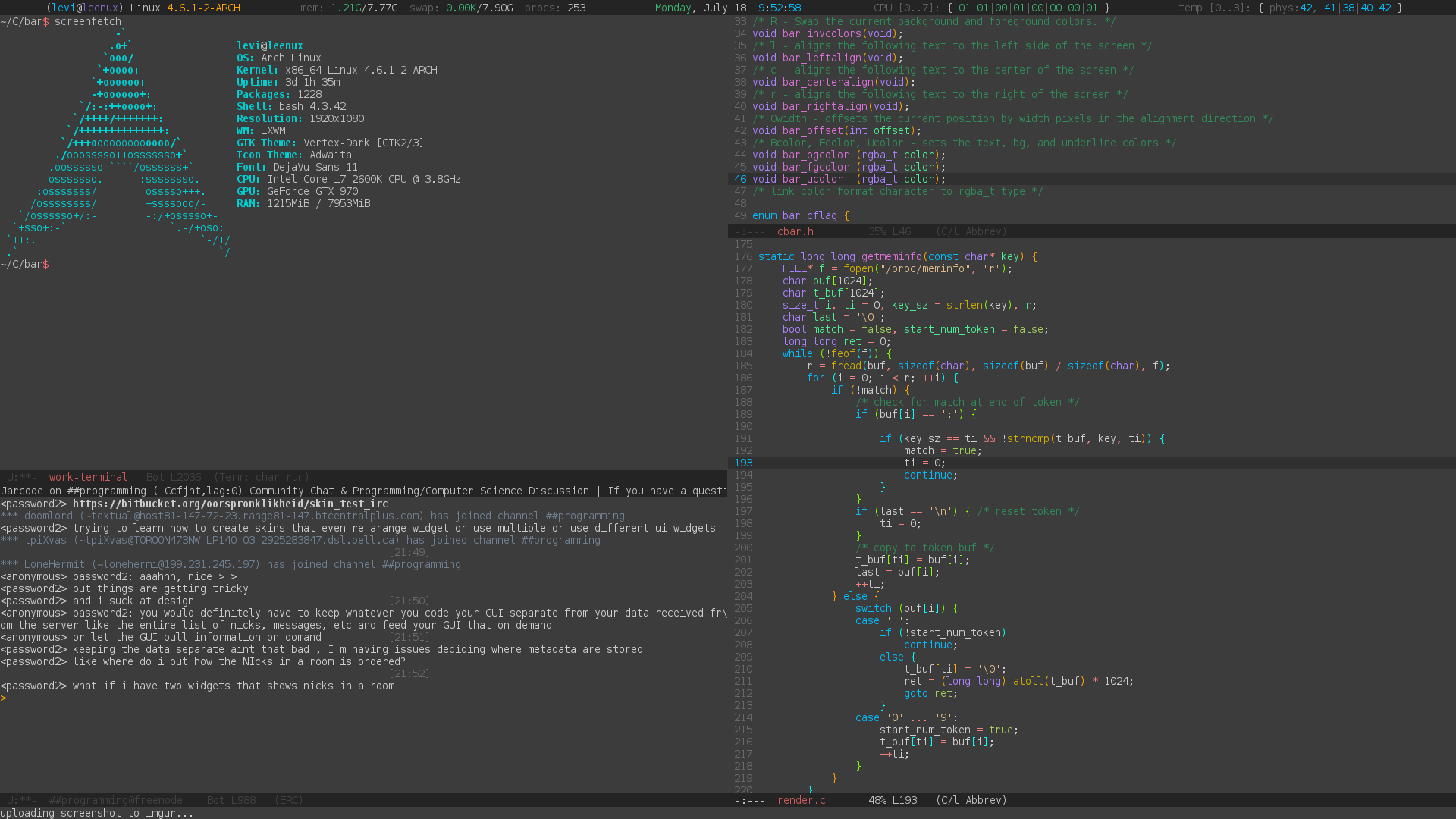The image size is (1456, 819).
Task: Click the render.c buffer name in mode line
Action: (801, 800)
